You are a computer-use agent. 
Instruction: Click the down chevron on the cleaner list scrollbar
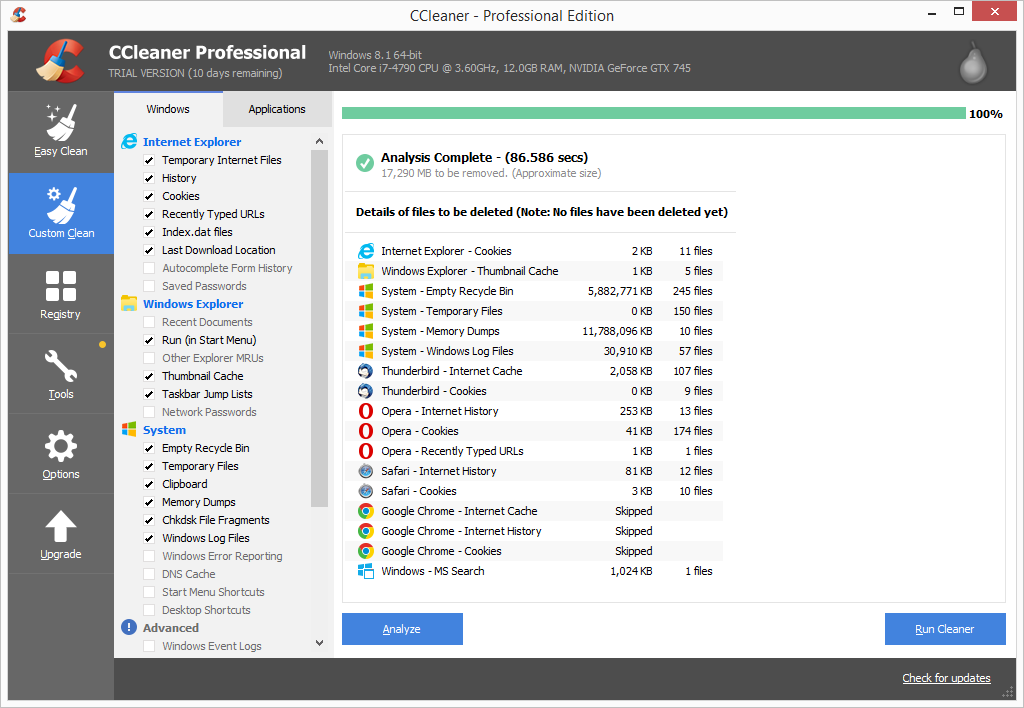[x=319, y=643]
